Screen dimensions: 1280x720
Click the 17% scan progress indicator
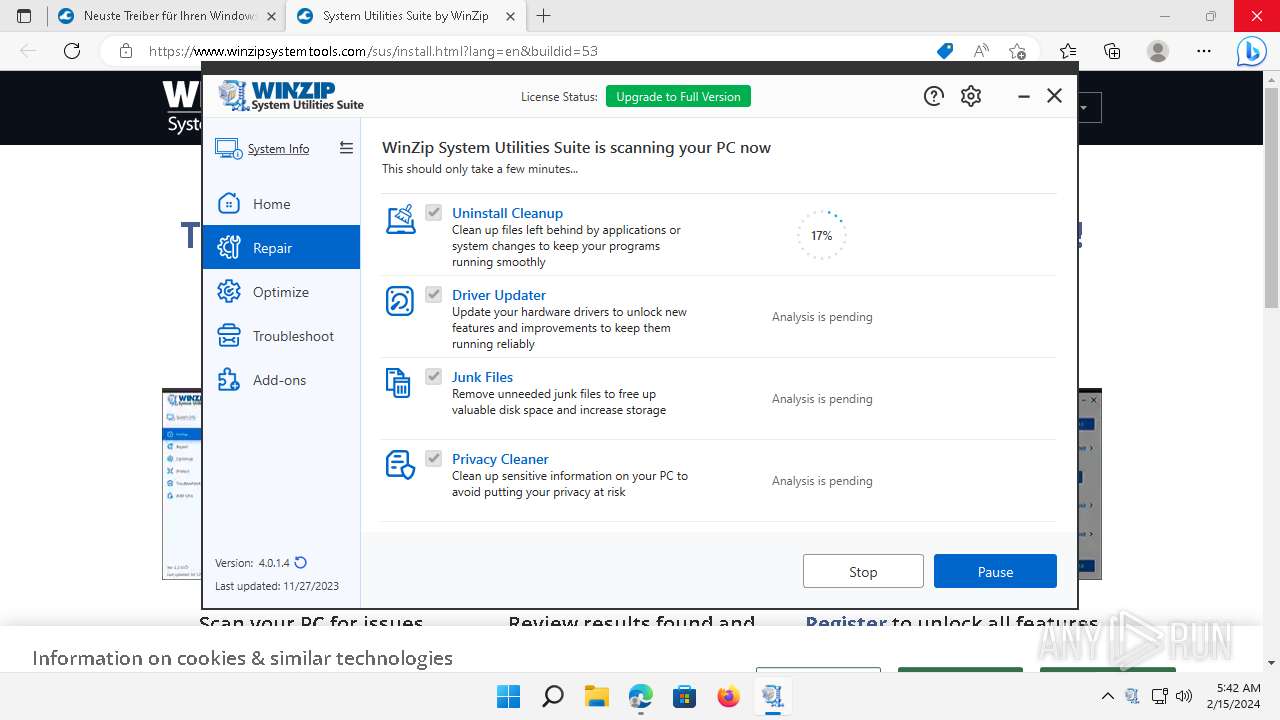click(821, 235)
